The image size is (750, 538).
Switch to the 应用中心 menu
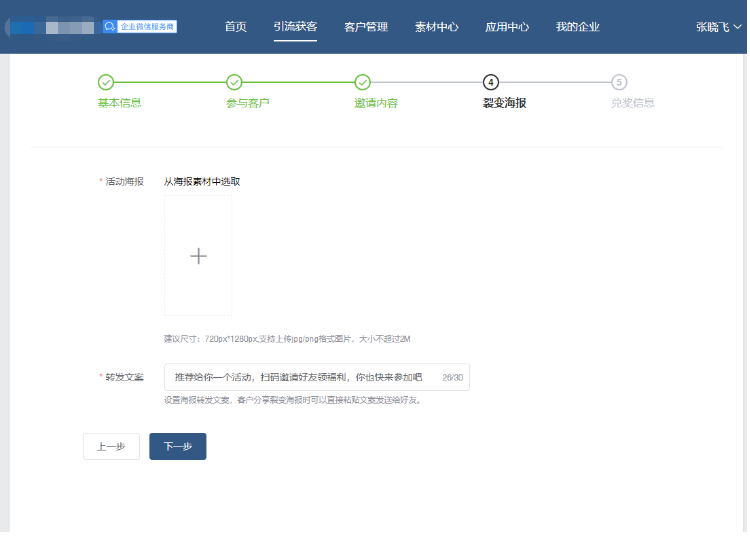(x=507, y=27)
